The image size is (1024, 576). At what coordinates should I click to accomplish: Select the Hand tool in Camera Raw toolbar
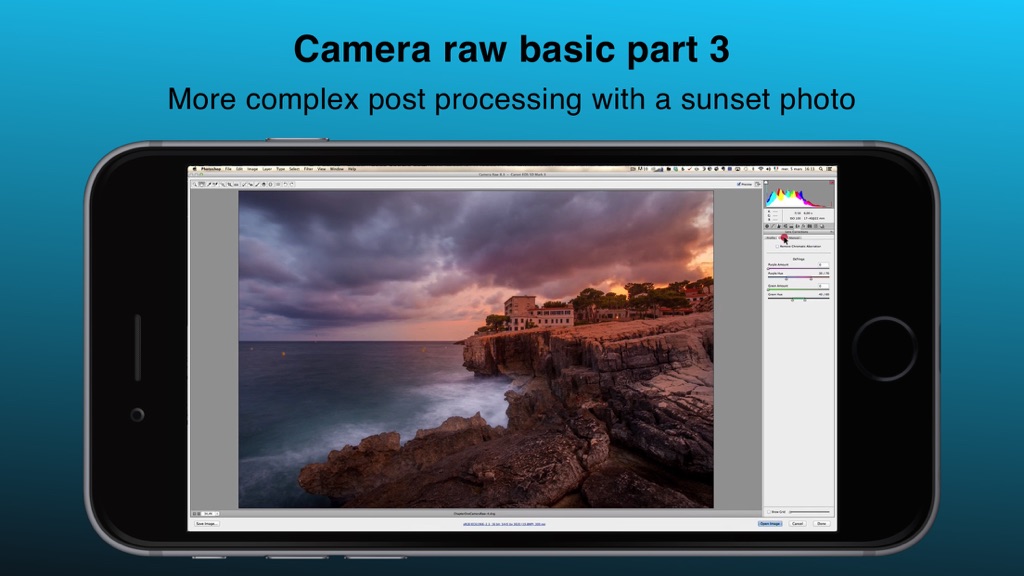click(202, 184)
